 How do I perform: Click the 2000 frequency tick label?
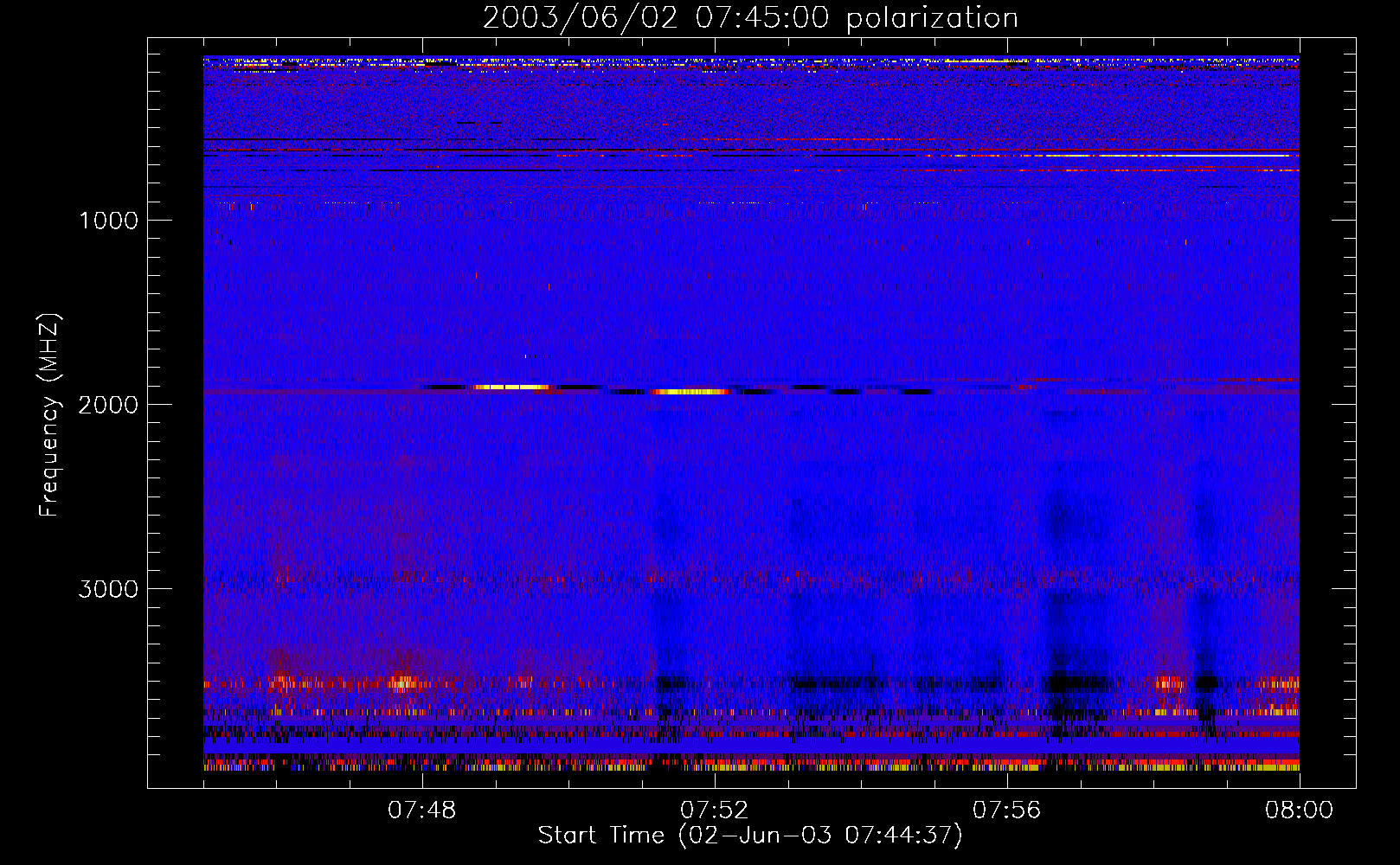tap(109, 405)
